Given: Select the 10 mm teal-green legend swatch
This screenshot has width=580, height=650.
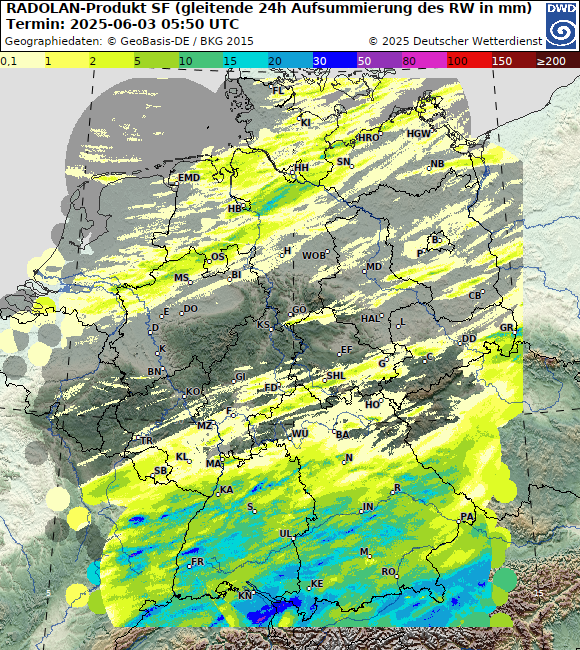Looking at the screenshot, I should pos(201,61).
